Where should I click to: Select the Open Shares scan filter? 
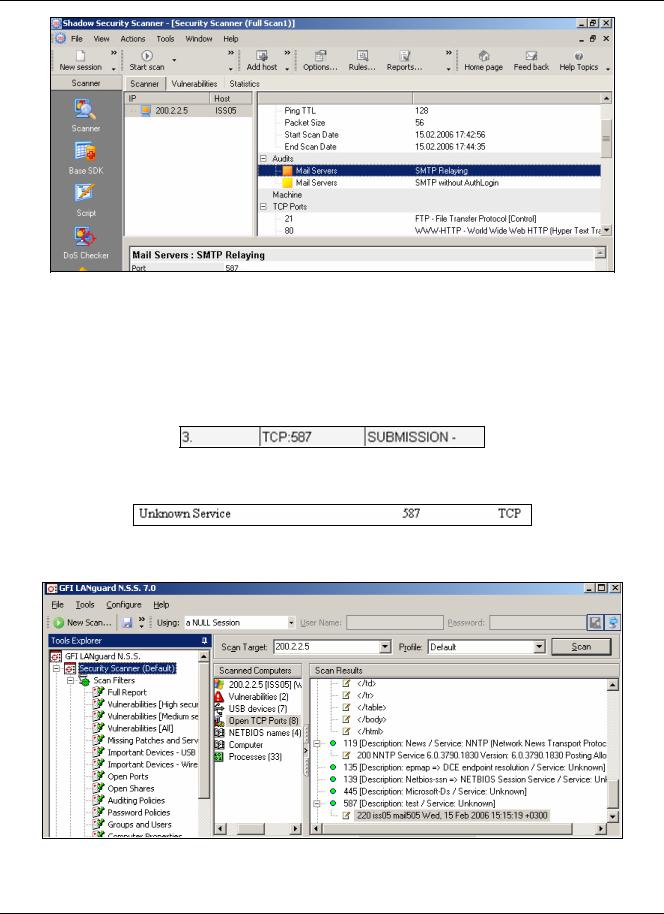tap(131, 788)
